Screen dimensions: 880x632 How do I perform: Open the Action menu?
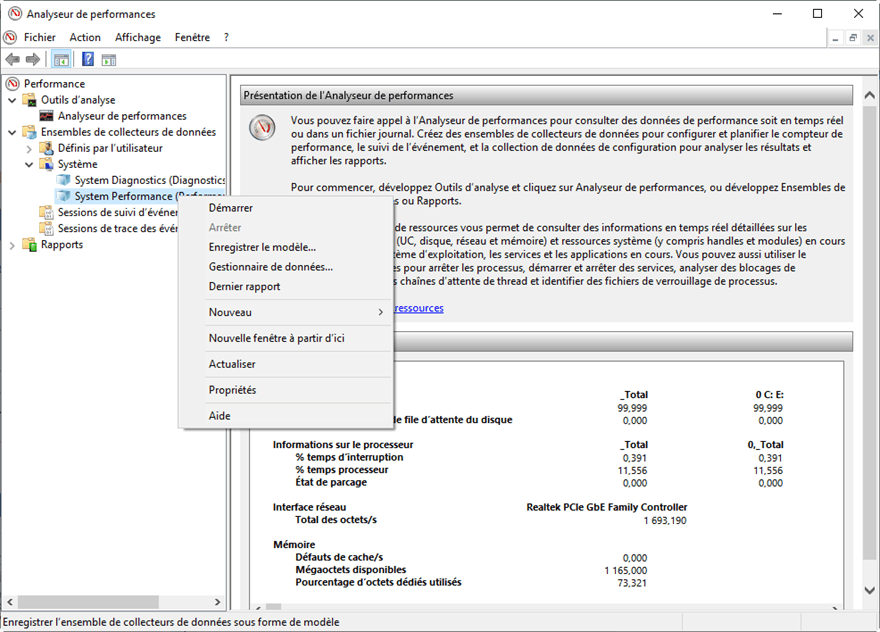point(85,38)
